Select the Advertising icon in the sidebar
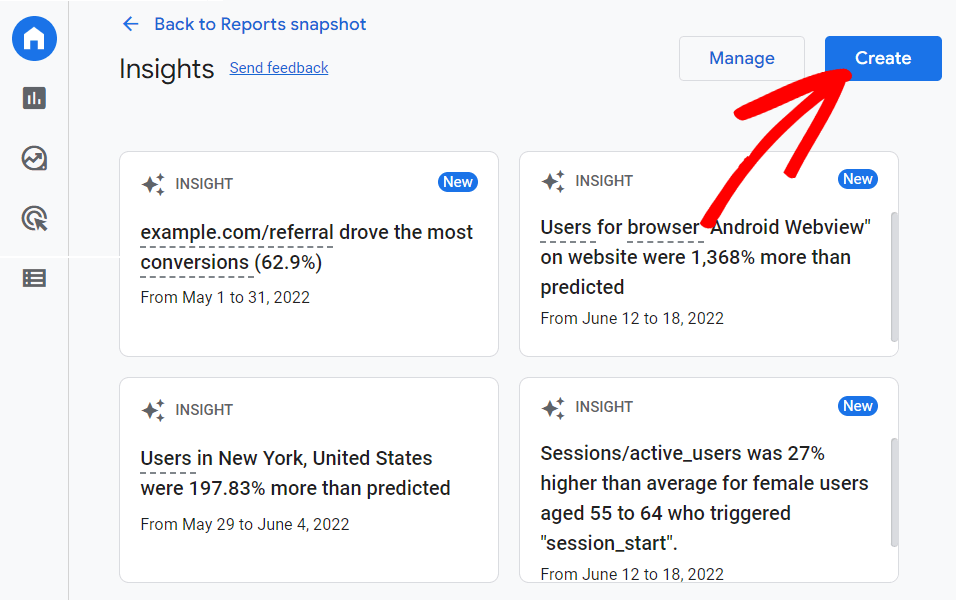 pyautogui.click(x=34, y=218)
